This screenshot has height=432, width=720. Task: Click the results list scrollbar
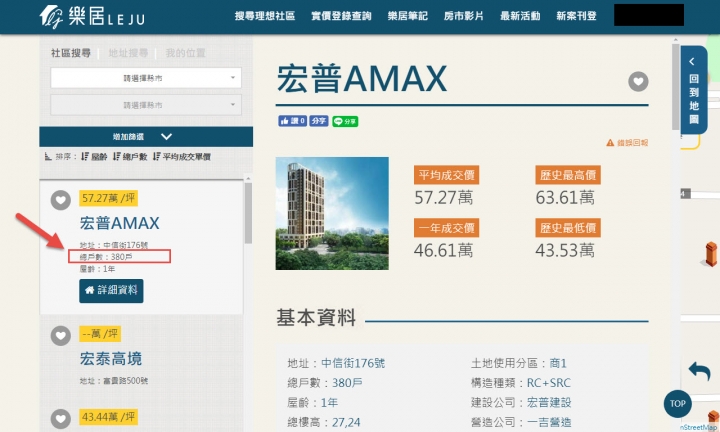248,213
